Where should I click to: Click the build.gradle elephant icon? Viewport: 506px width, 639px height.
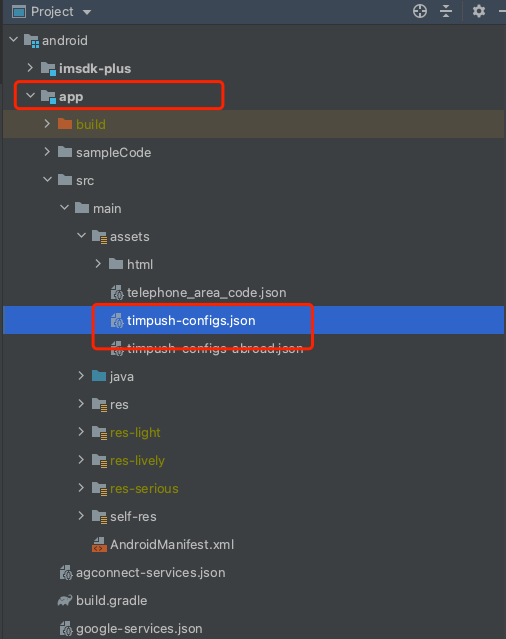(65, 600)
